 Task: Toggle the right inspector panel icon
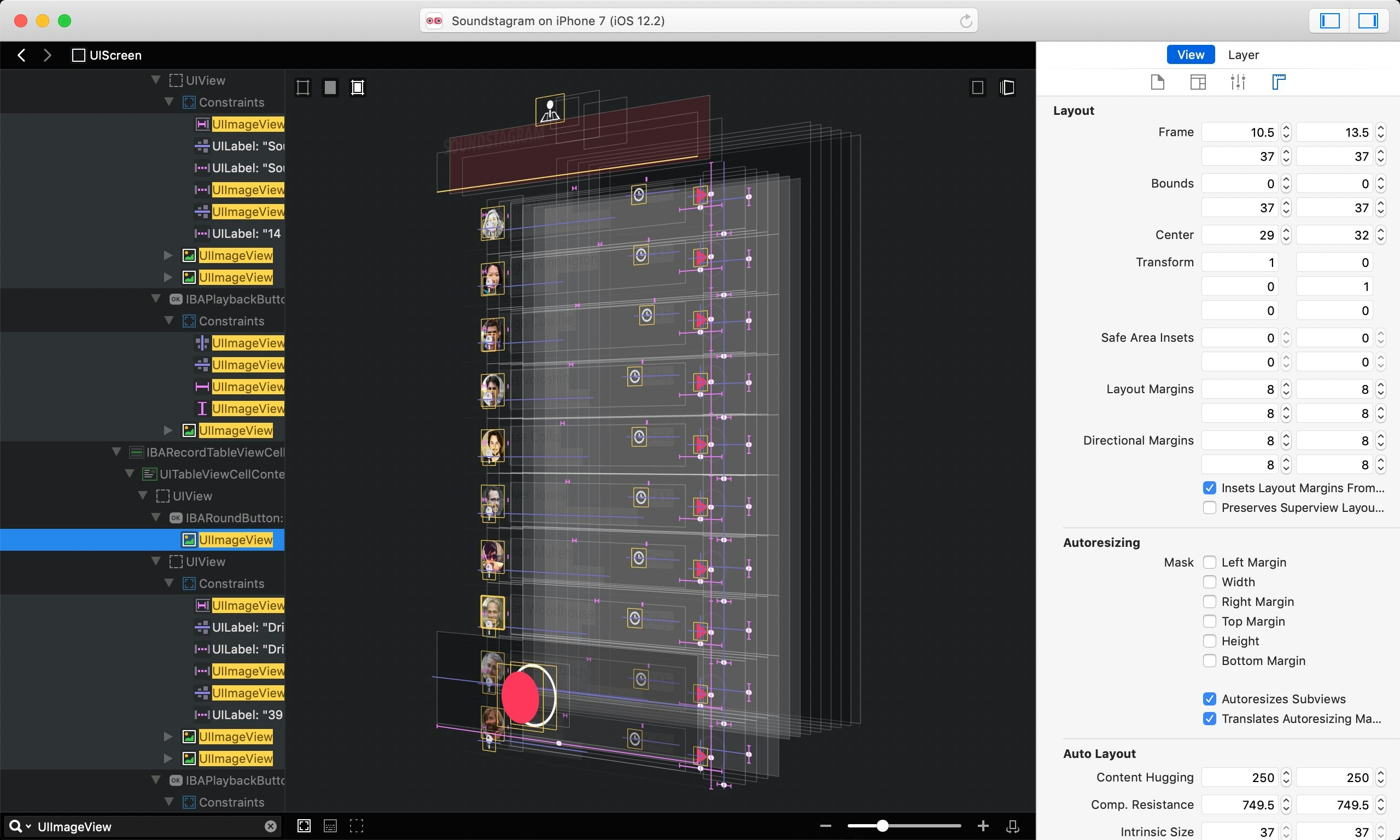pyautogui.click(x=1369, y=21)
